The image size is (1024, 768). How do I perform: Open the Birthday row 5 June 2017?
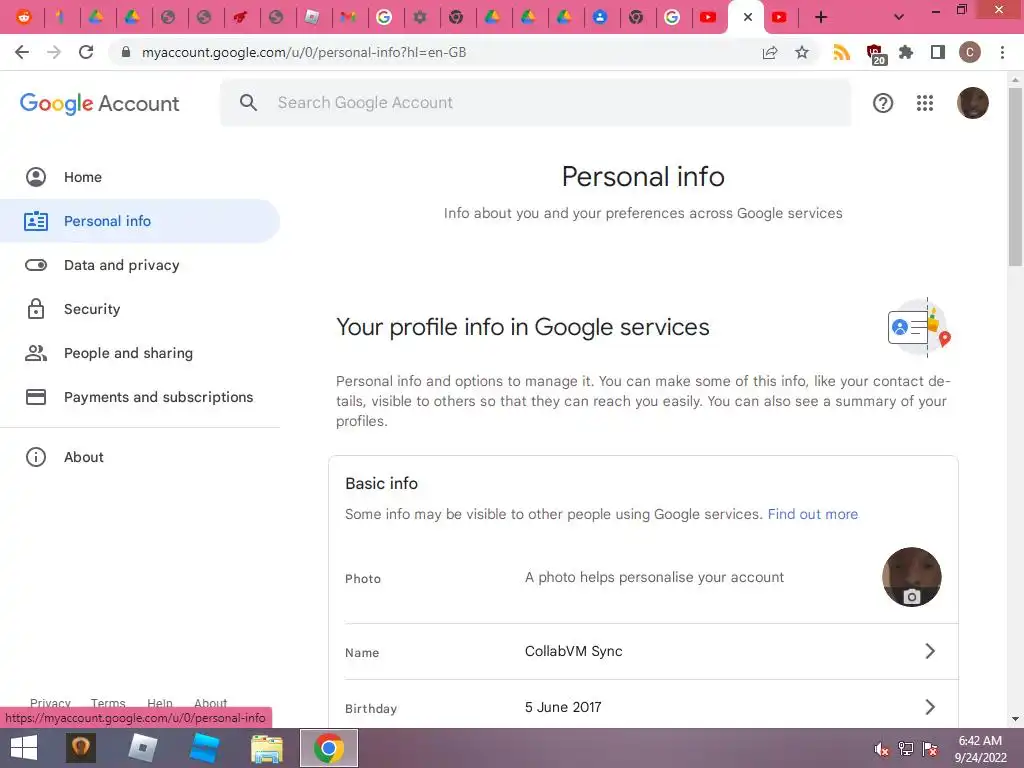click(x=643, y=707)
